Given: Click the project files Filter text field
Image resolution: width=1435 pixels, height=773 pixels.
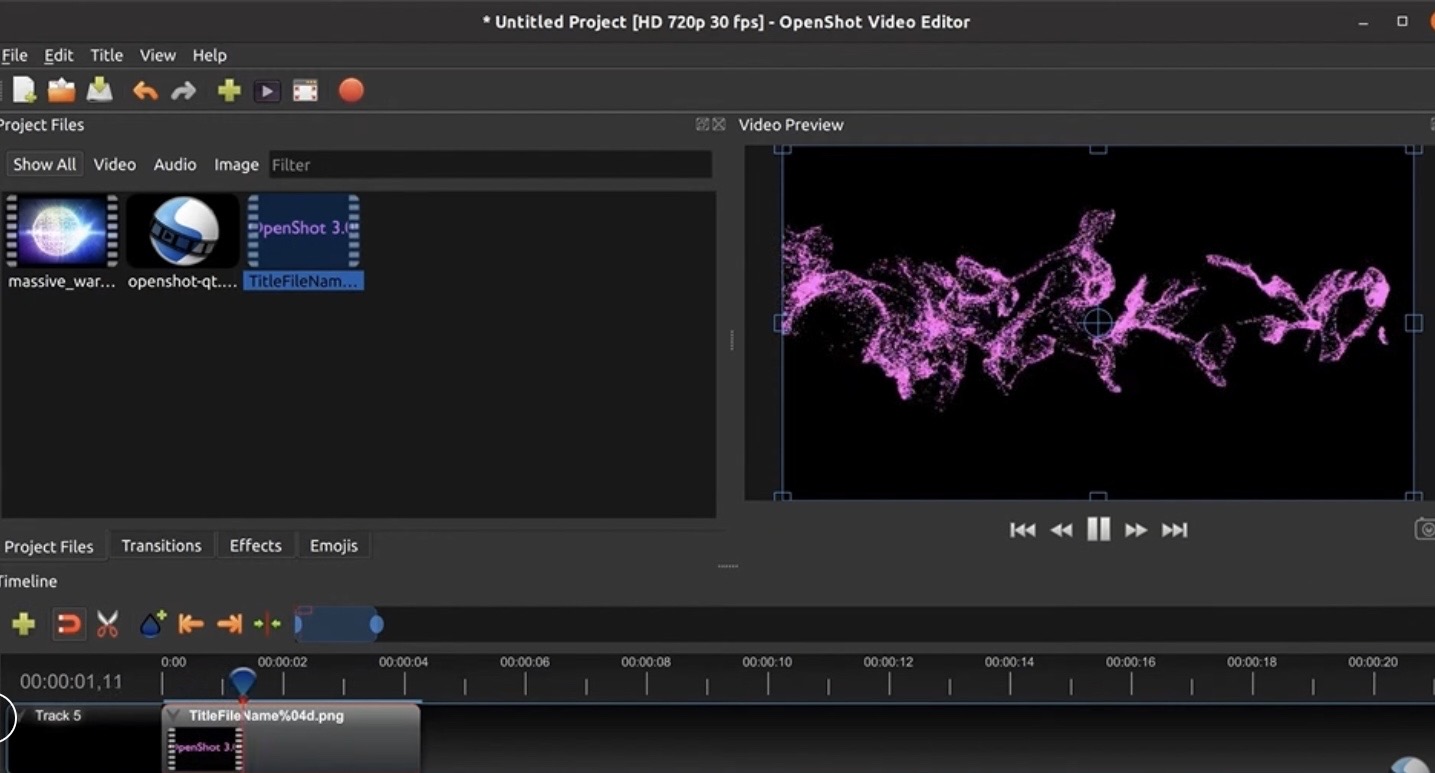Looking at the screenshot, I should coord(489,165).
